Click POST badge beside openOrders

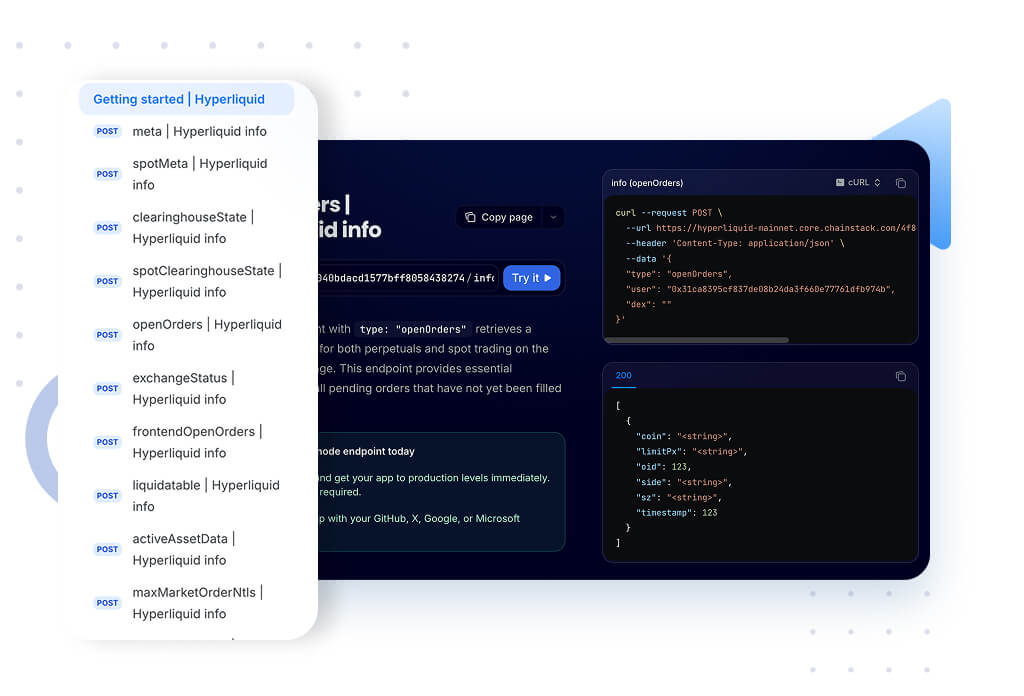click(107, 335)
